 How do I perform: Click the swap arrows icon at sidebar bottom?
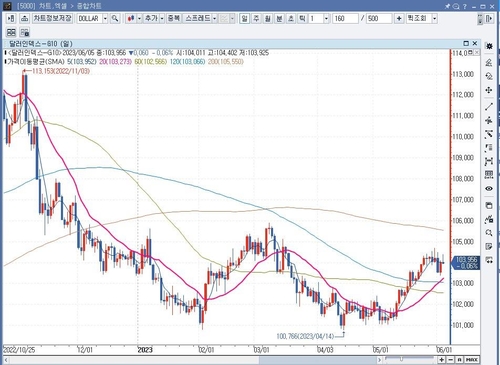tap(489, 260)
